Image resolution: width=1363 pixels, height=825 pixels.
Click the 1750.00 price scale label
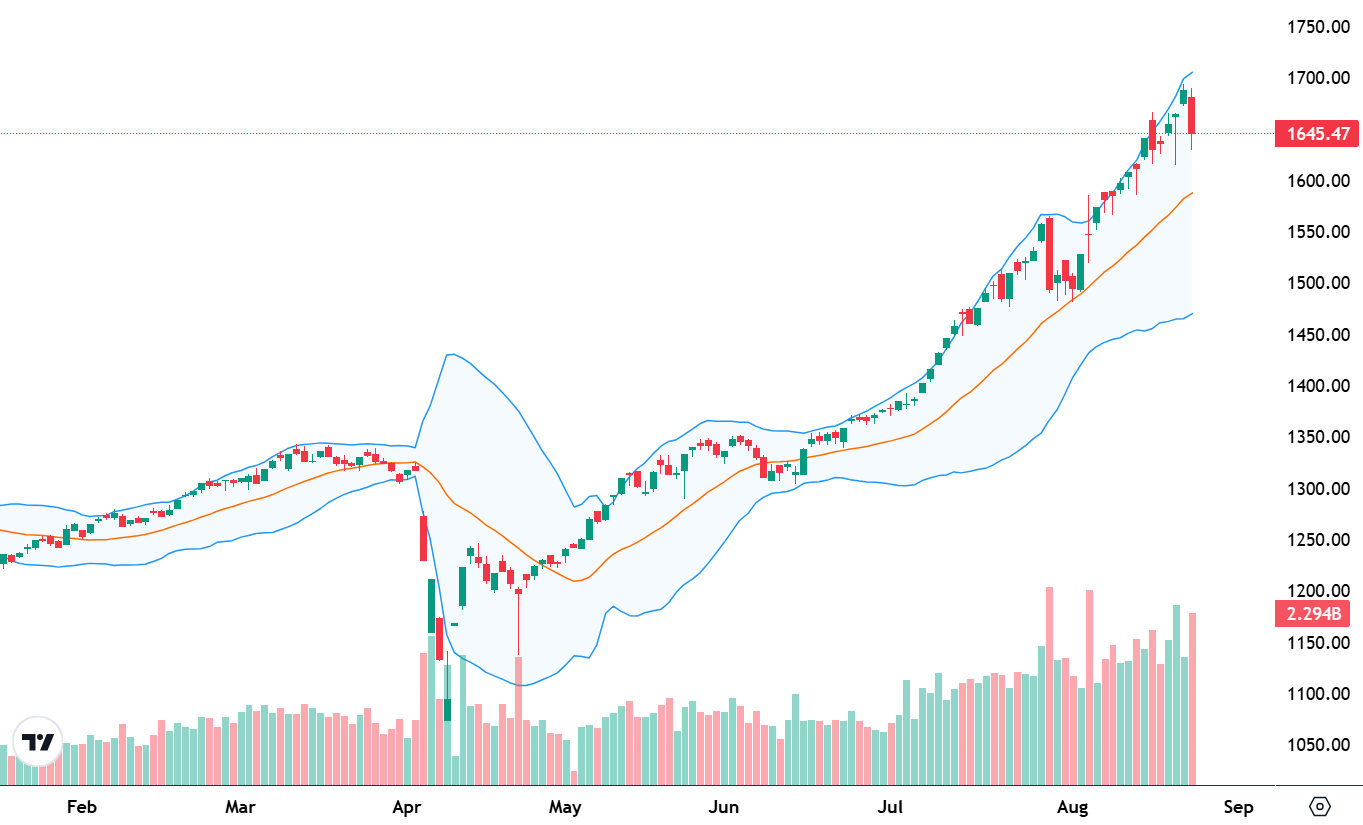[x=1318, y=27]
